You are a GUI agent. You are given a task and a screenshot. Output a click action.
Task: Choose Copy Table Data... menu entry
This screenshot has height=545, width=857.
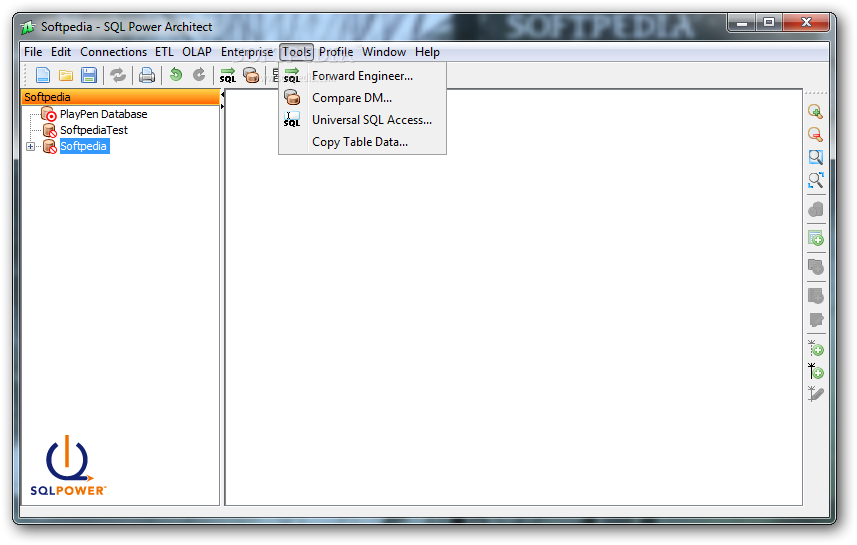tap(362, 142)
